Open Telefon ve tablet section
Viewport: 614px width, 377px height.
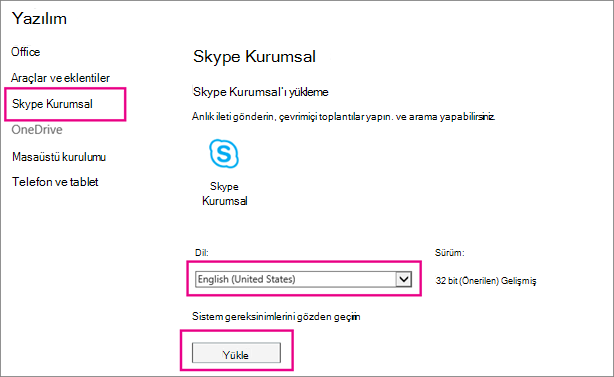point(55,182)
